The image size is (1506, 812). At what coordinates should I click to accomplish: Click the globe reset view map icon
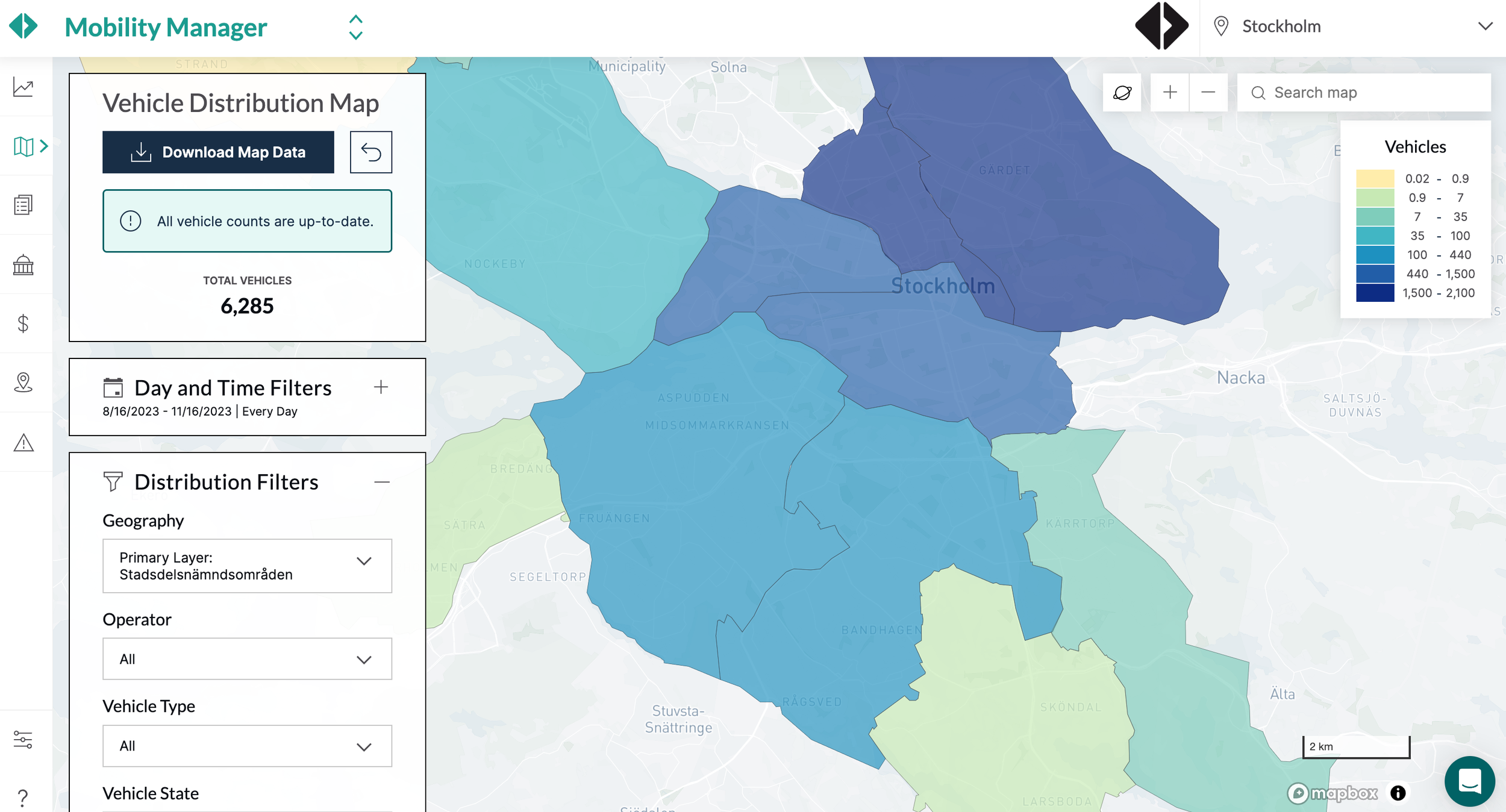(x=1122, y=93)
